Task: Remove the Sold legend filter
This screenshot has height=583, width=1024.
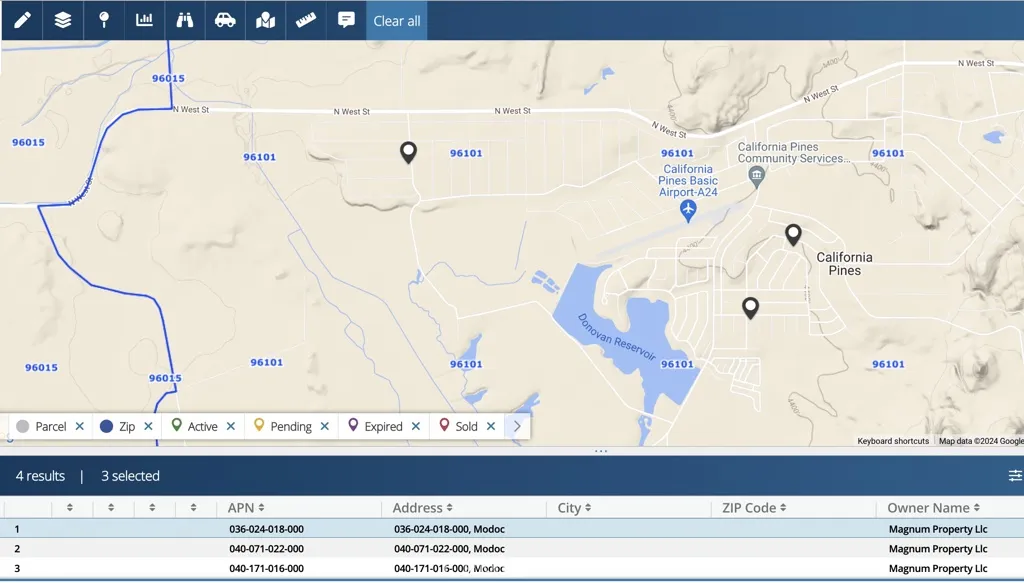Action: (491, 426)
